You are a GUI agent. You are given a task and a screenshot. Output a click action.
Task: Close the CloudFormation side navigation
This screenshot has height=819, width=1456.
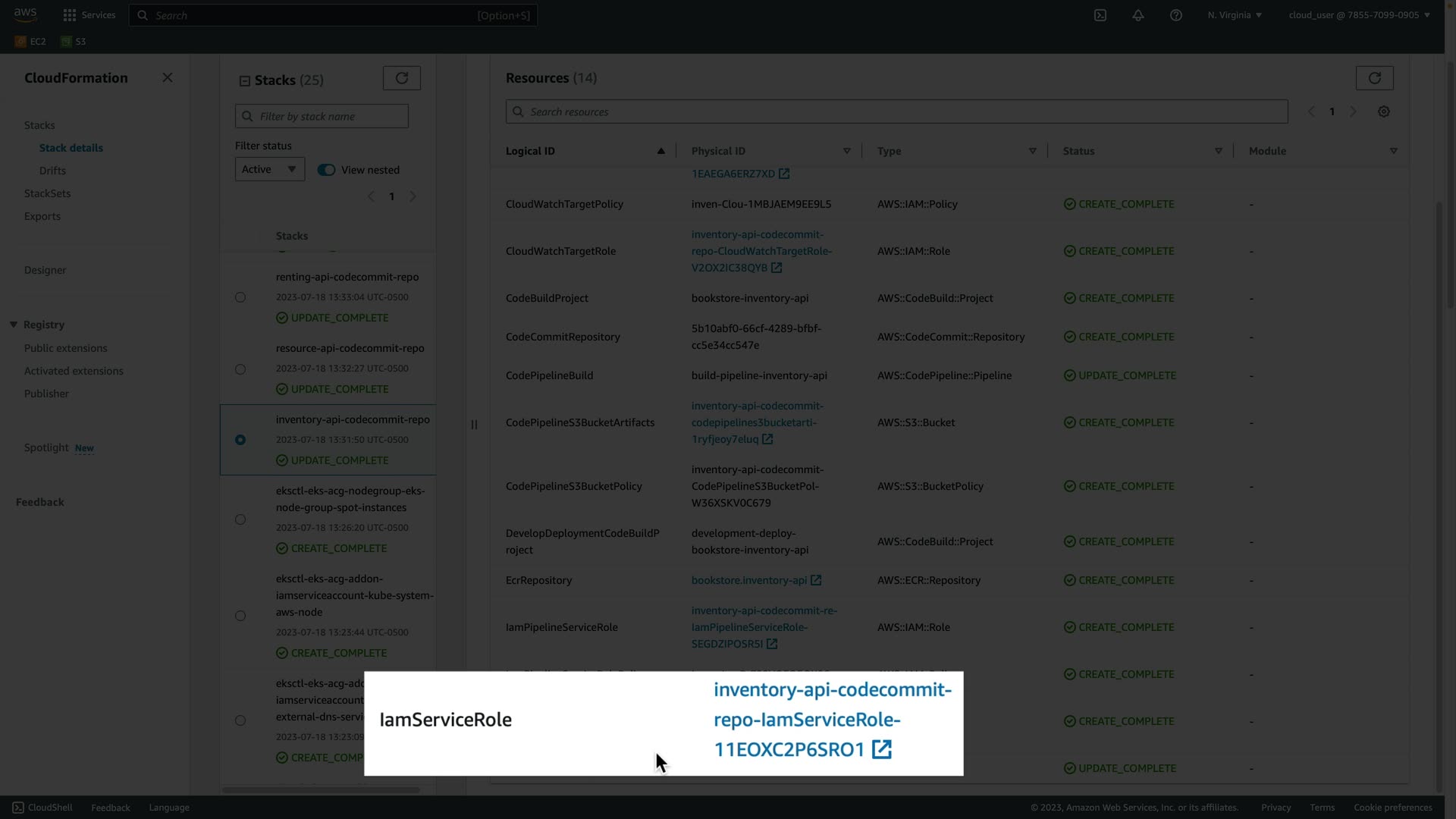pyautogui.click(x=168, y=78)
